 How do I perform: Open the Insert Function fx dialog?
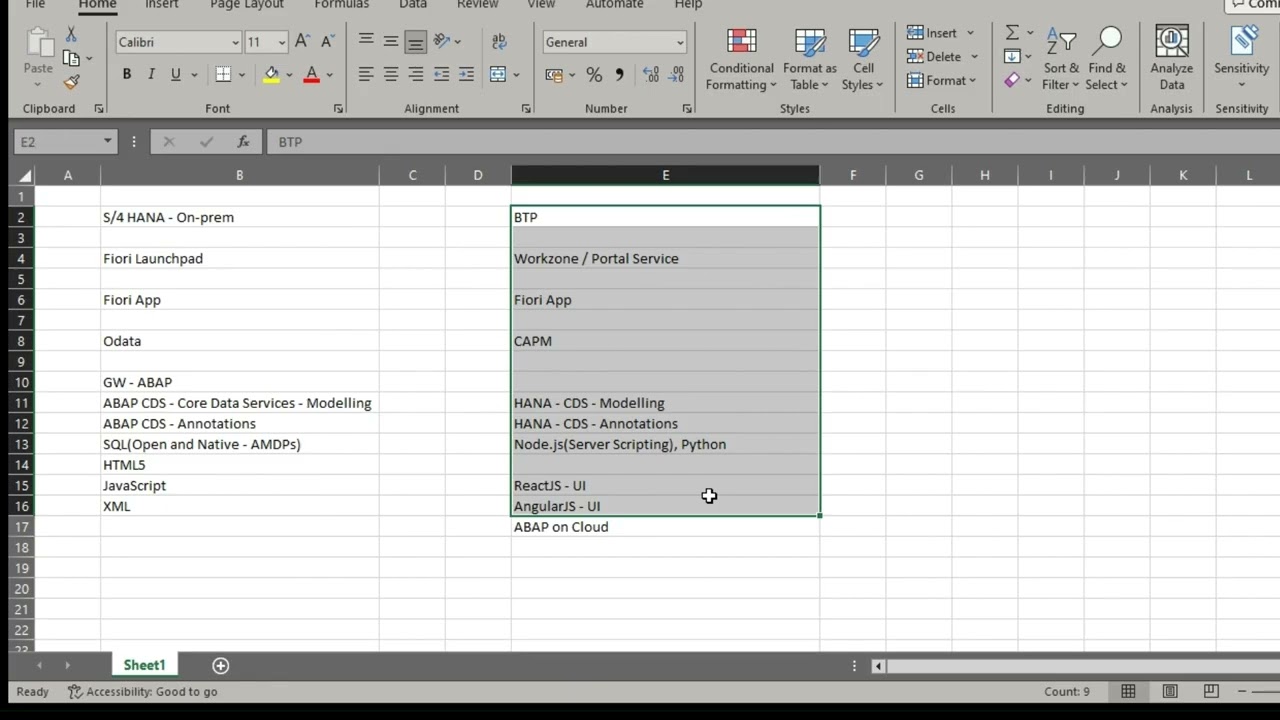pyautogui.click(x=243, y=142)
